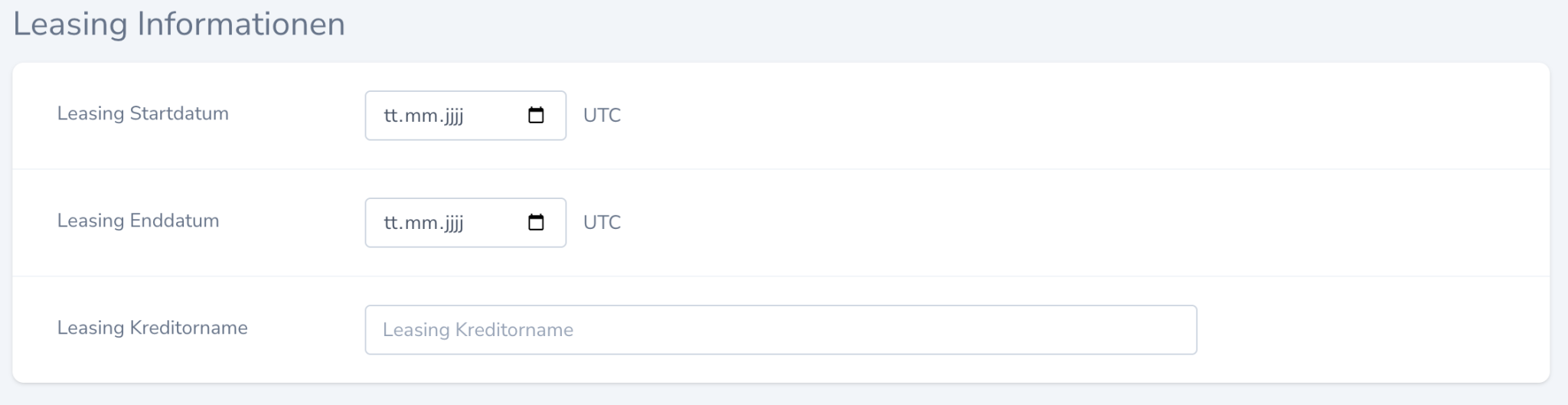Click the Leasing Startdatum date field
The height and width of the screenshot is (405, 1568).
[x=490, y=116]
